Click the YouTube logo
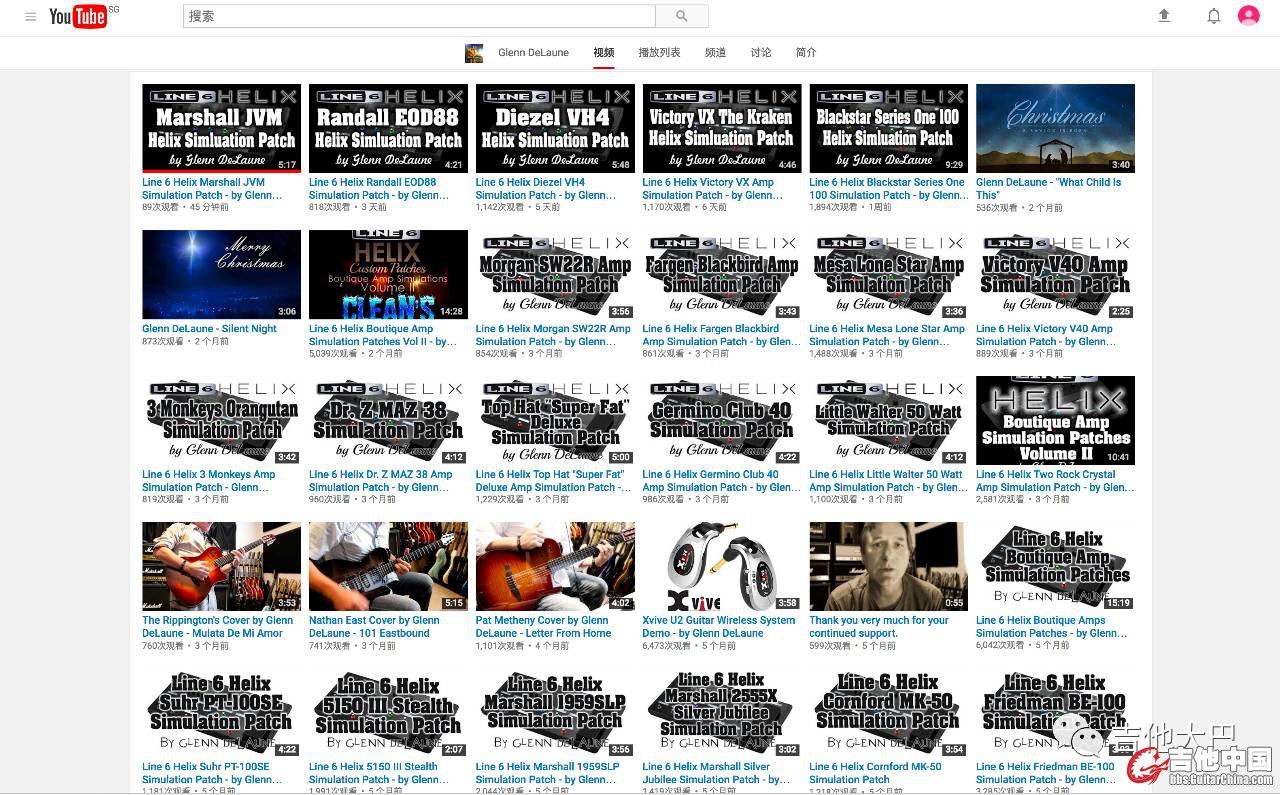 pos(78,16)
